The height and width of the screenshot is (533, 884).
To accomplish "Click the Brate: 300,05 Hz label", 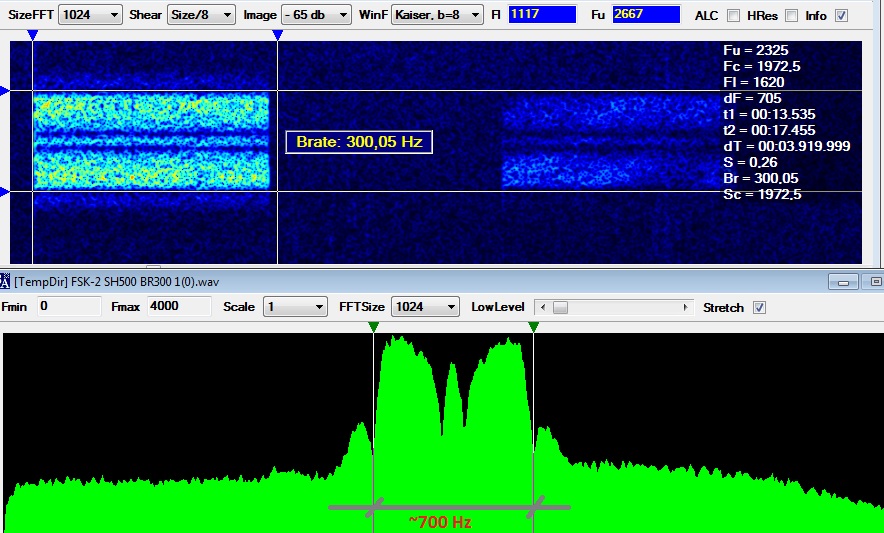I will 359,142.
